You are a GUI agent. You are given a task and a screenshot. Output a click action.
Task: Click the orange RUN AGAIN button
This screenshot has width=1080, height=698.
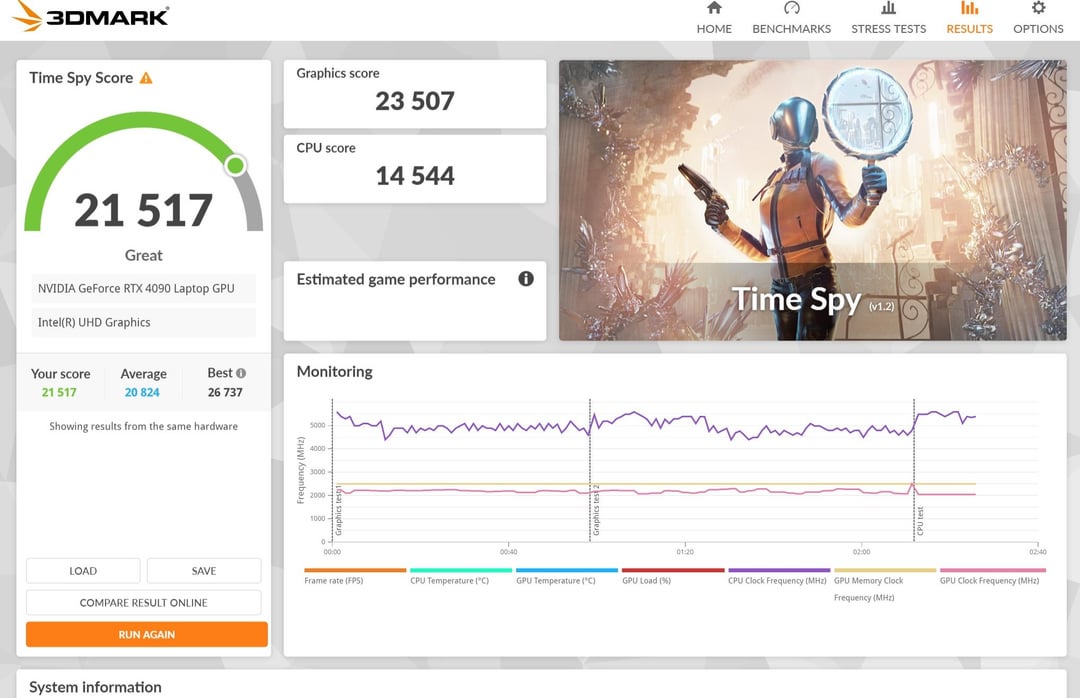point(147,634)
